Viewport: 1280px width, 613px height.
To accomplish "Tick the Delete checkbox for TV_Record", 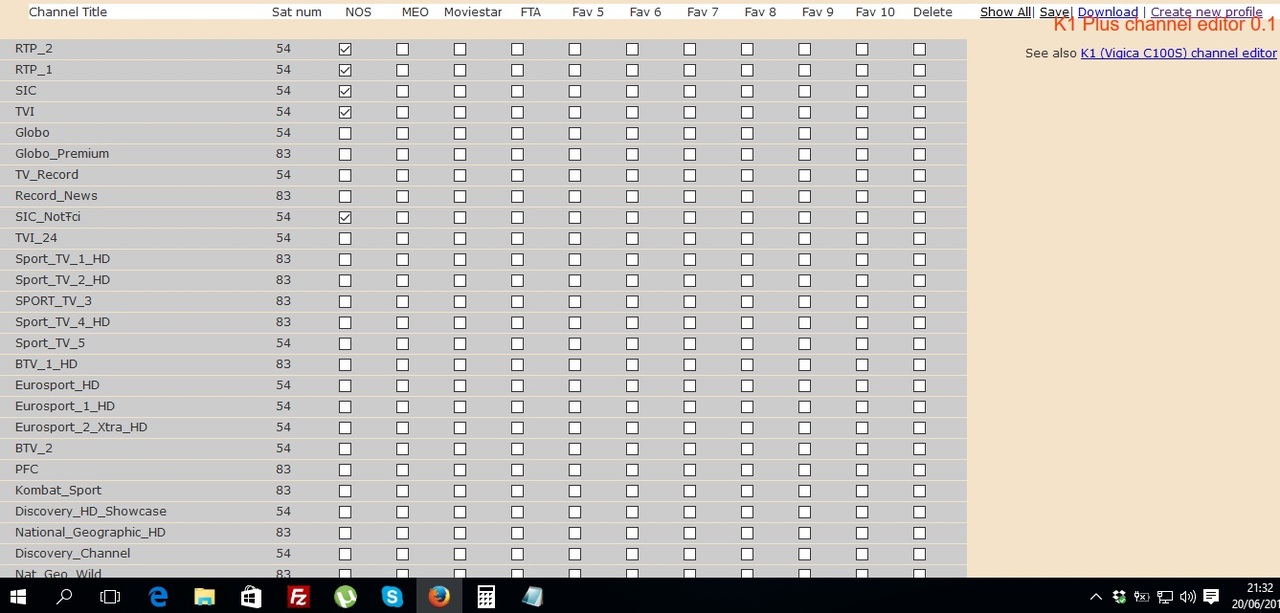I will click(x=919, y=175).
